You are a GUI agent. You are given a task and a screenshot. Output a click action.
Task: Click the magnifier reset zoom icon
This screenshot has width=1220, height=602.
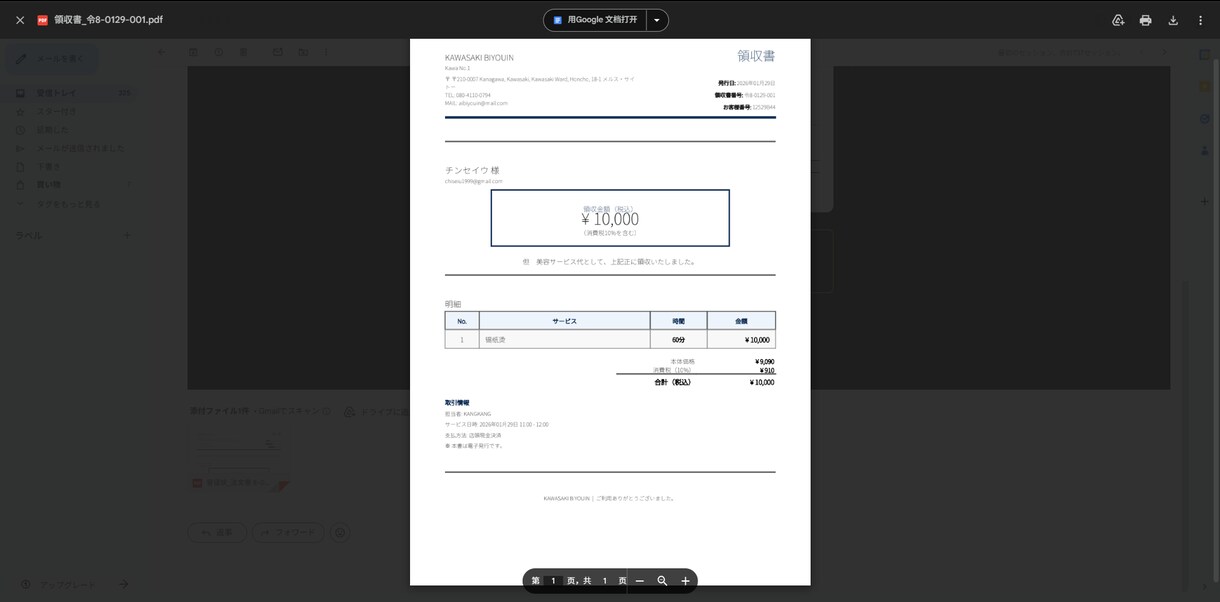point(662,581)
